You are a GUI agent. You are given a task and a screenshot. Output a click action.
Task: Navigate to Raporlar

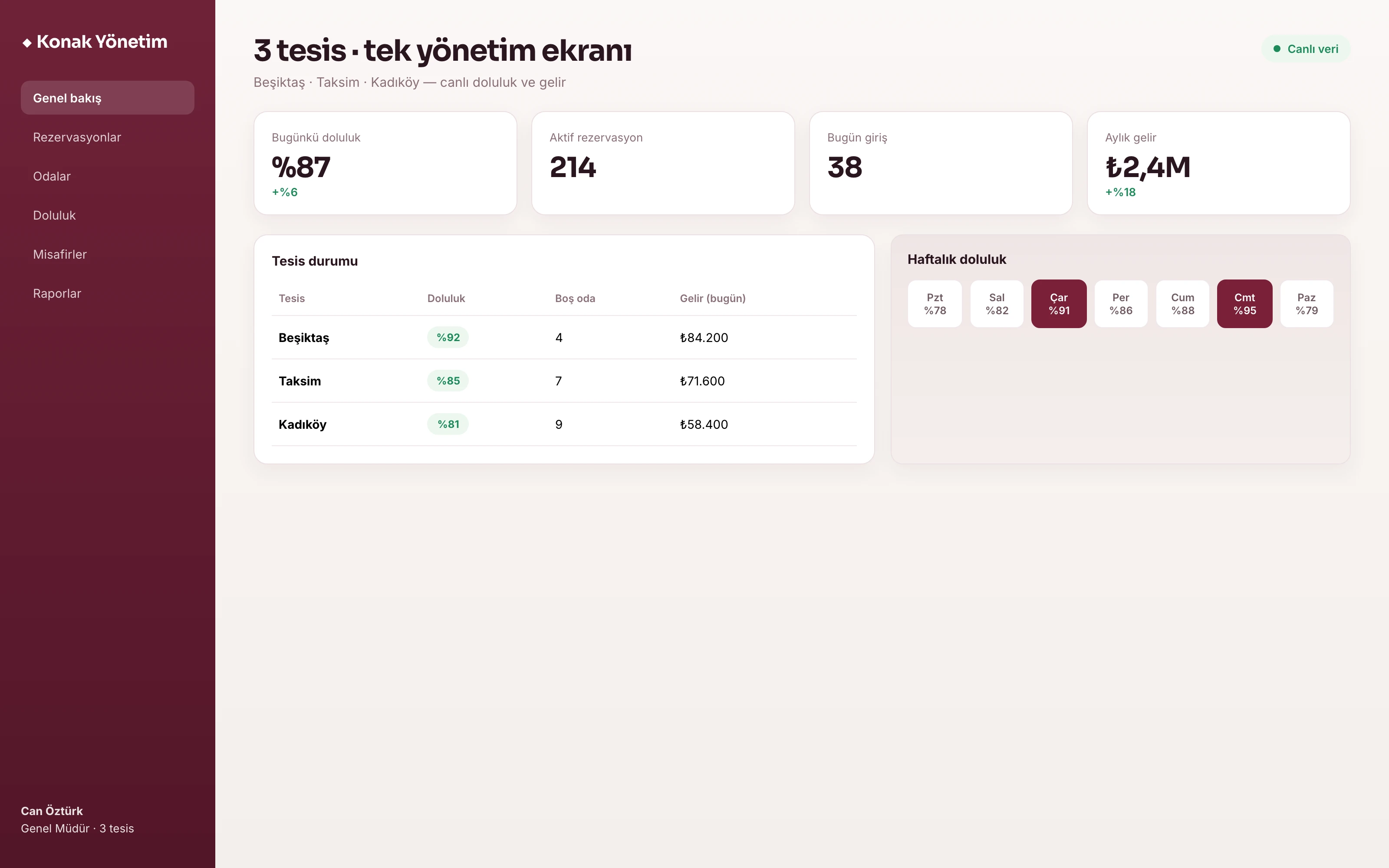click(x=107, y=293)
